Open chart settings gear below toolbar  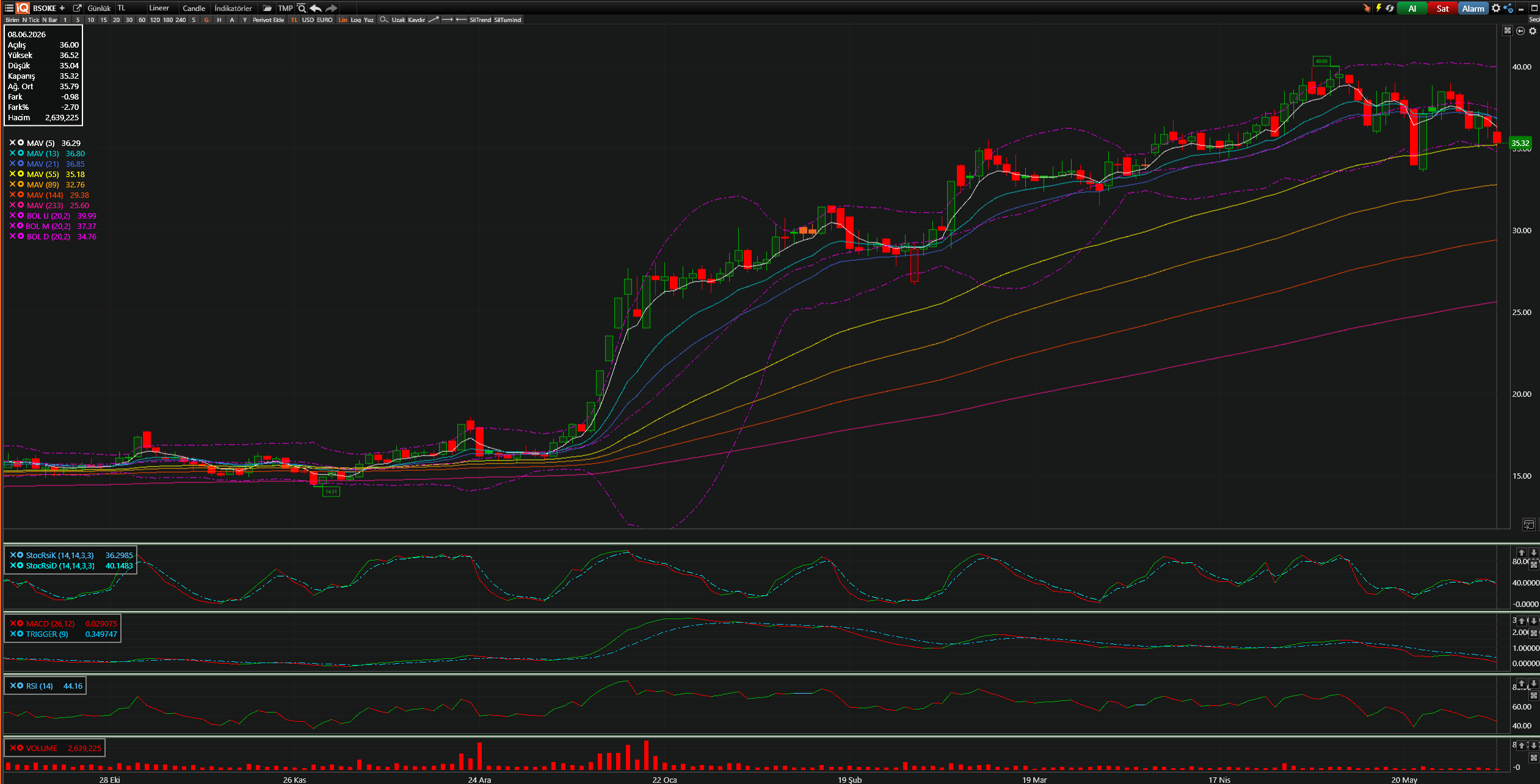click(1533, 31)
